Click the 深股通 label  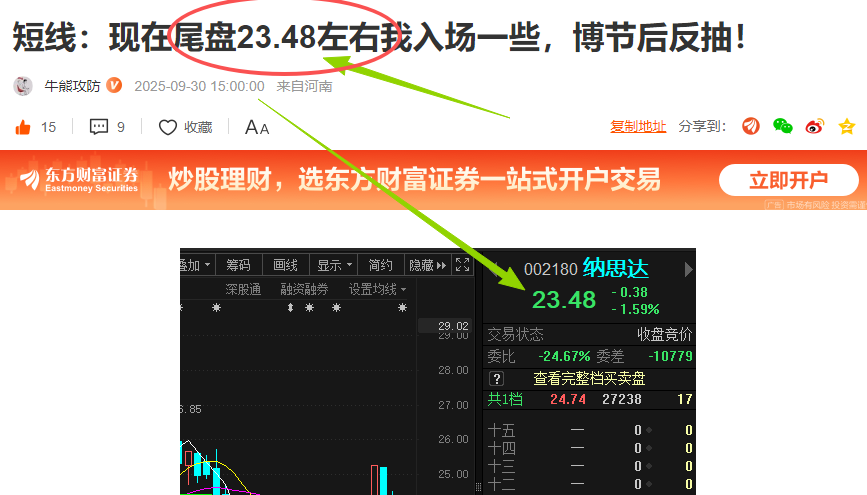(243, 289)
